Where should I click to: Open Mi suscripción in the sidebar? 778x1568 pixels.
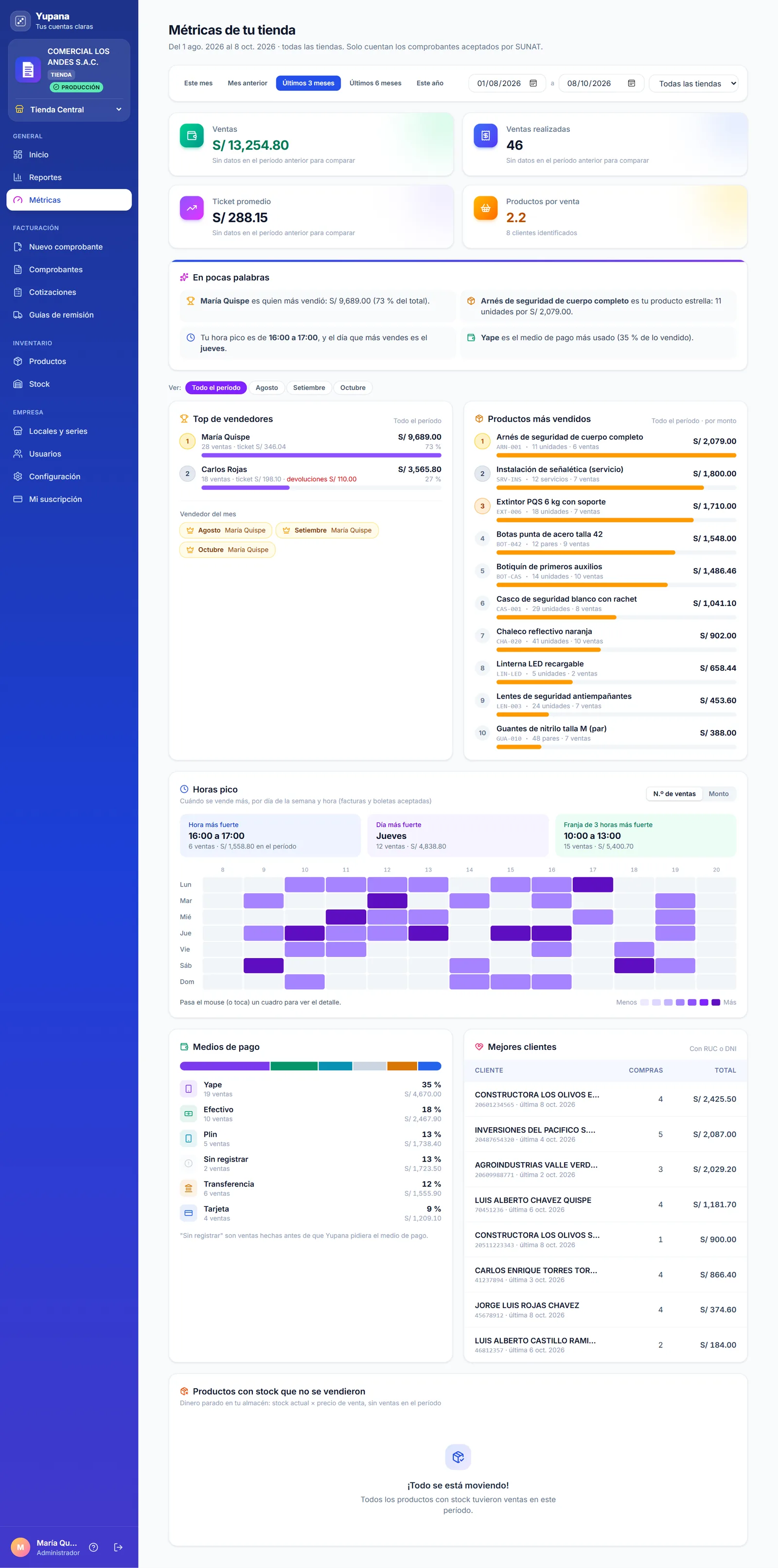69,499
